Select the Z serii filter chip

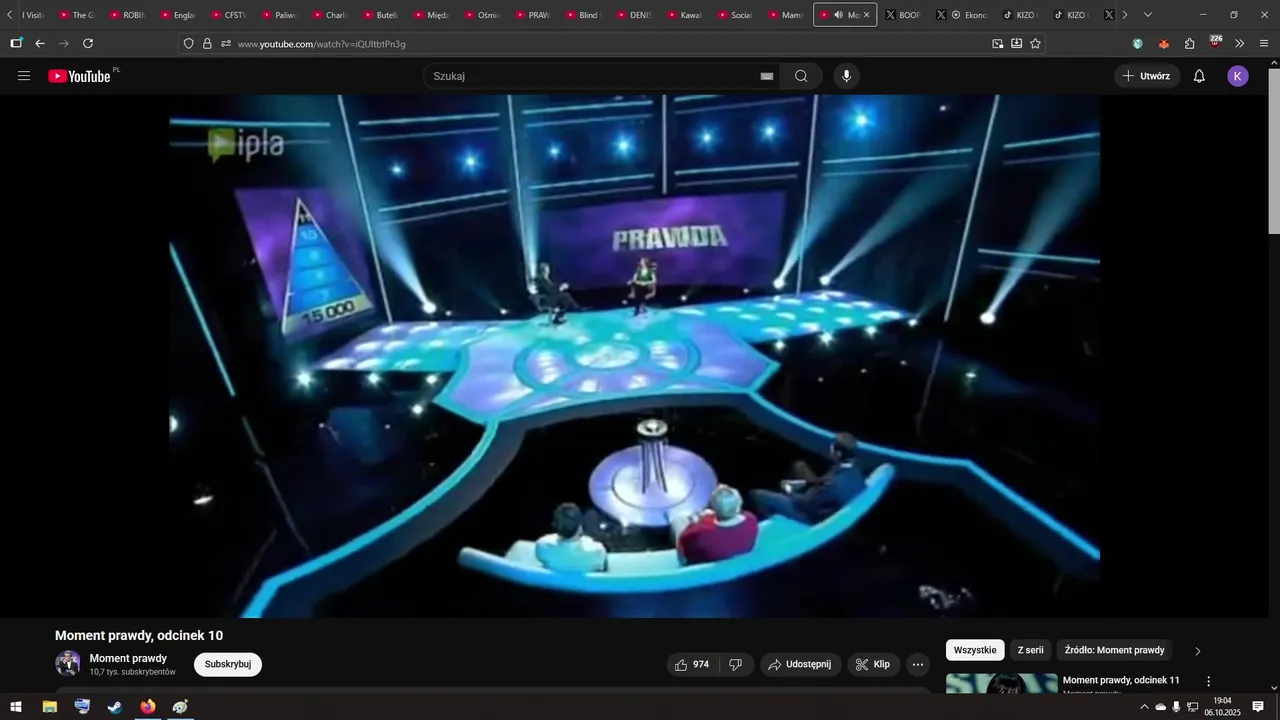1030,650
